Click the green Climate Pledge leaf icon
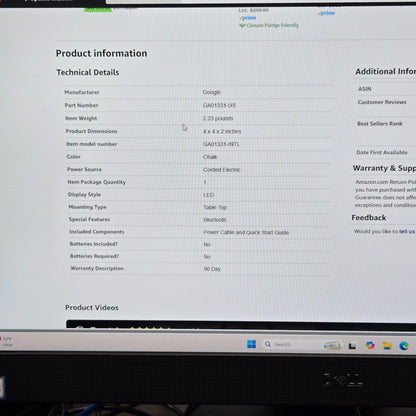This screenshot has width=416, height=416. [x=242, y=25]
